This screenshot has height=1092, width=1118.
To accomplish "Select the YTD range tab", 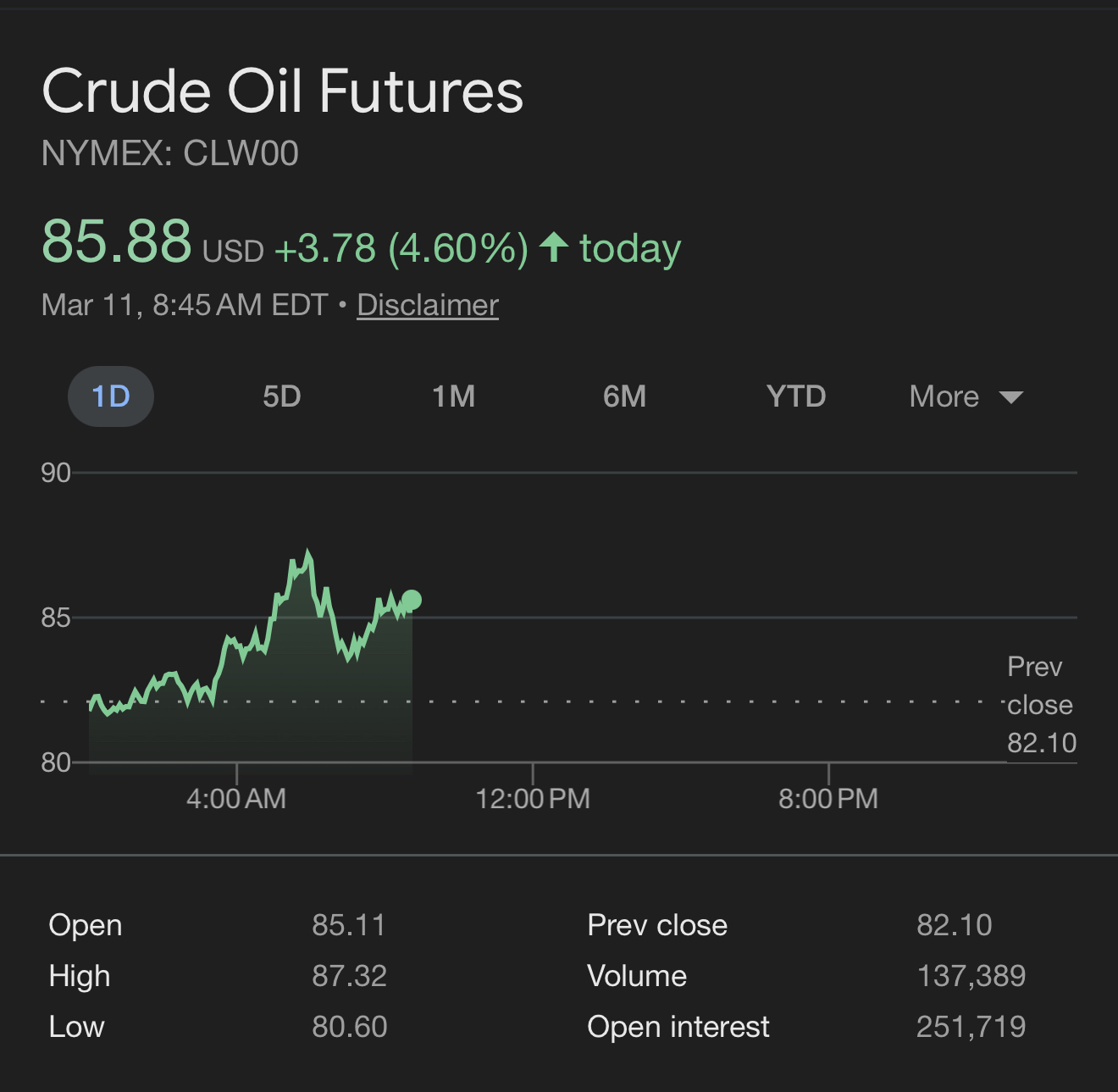I will tap(796, 396).
